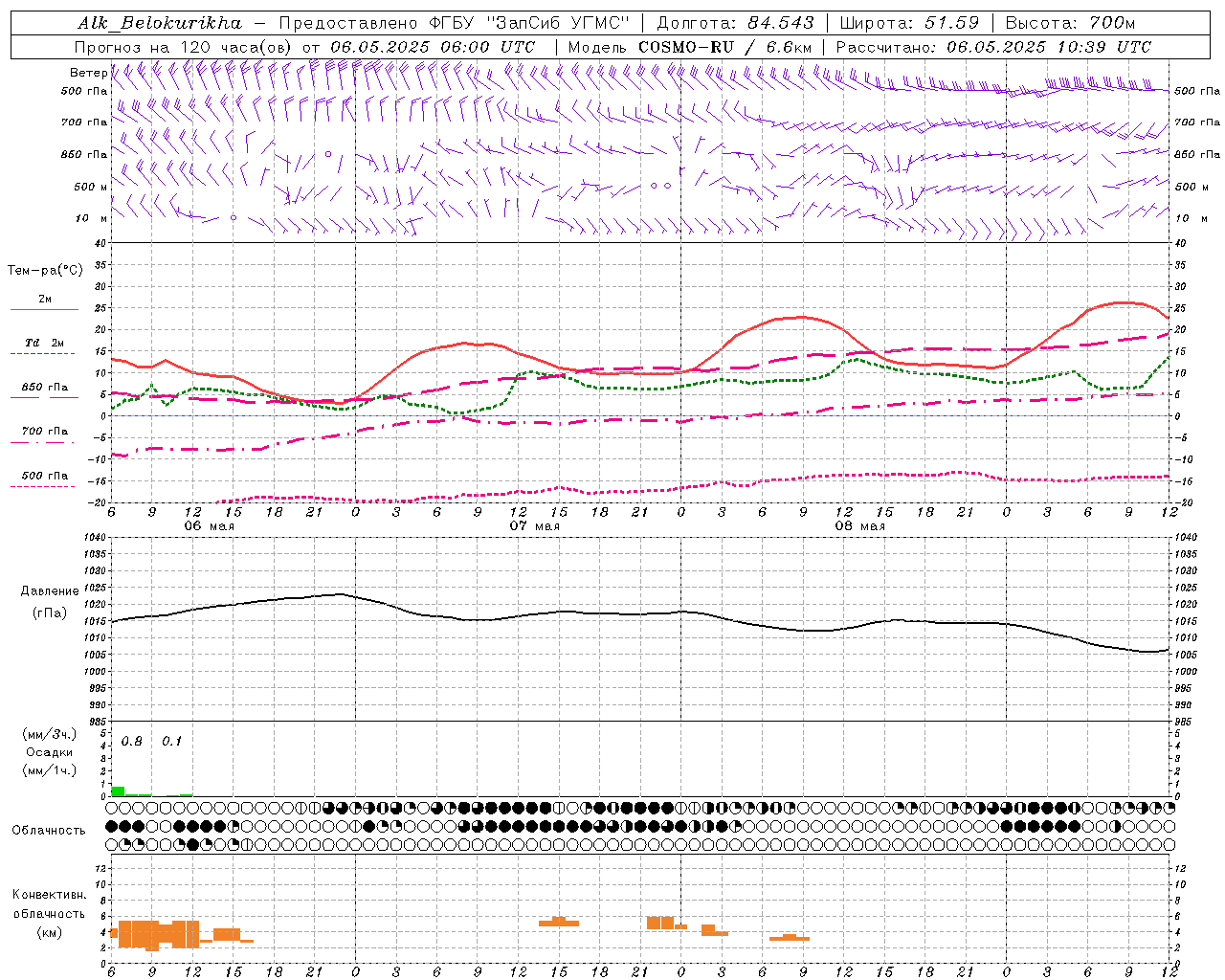Click the Alk_Belokurikha station title
Screen dimensions: 1225x980
point(160,23)
